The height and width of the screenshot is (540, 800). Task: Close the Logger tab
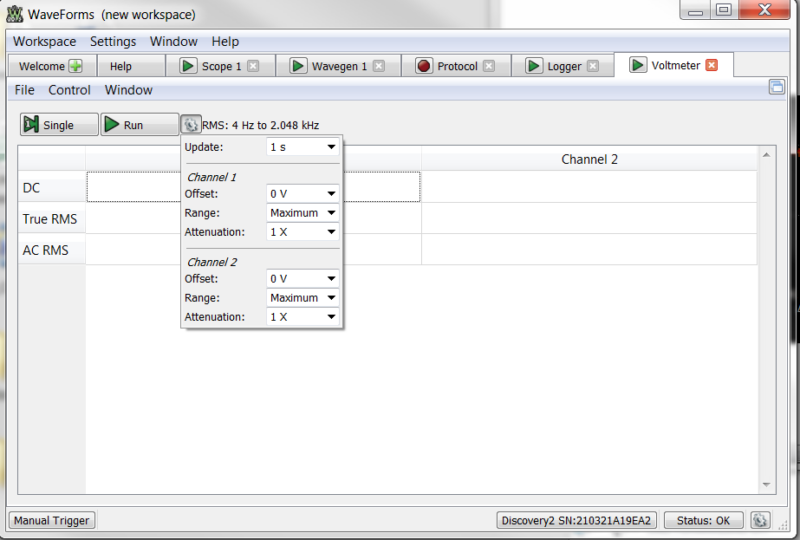coord(592,66)
